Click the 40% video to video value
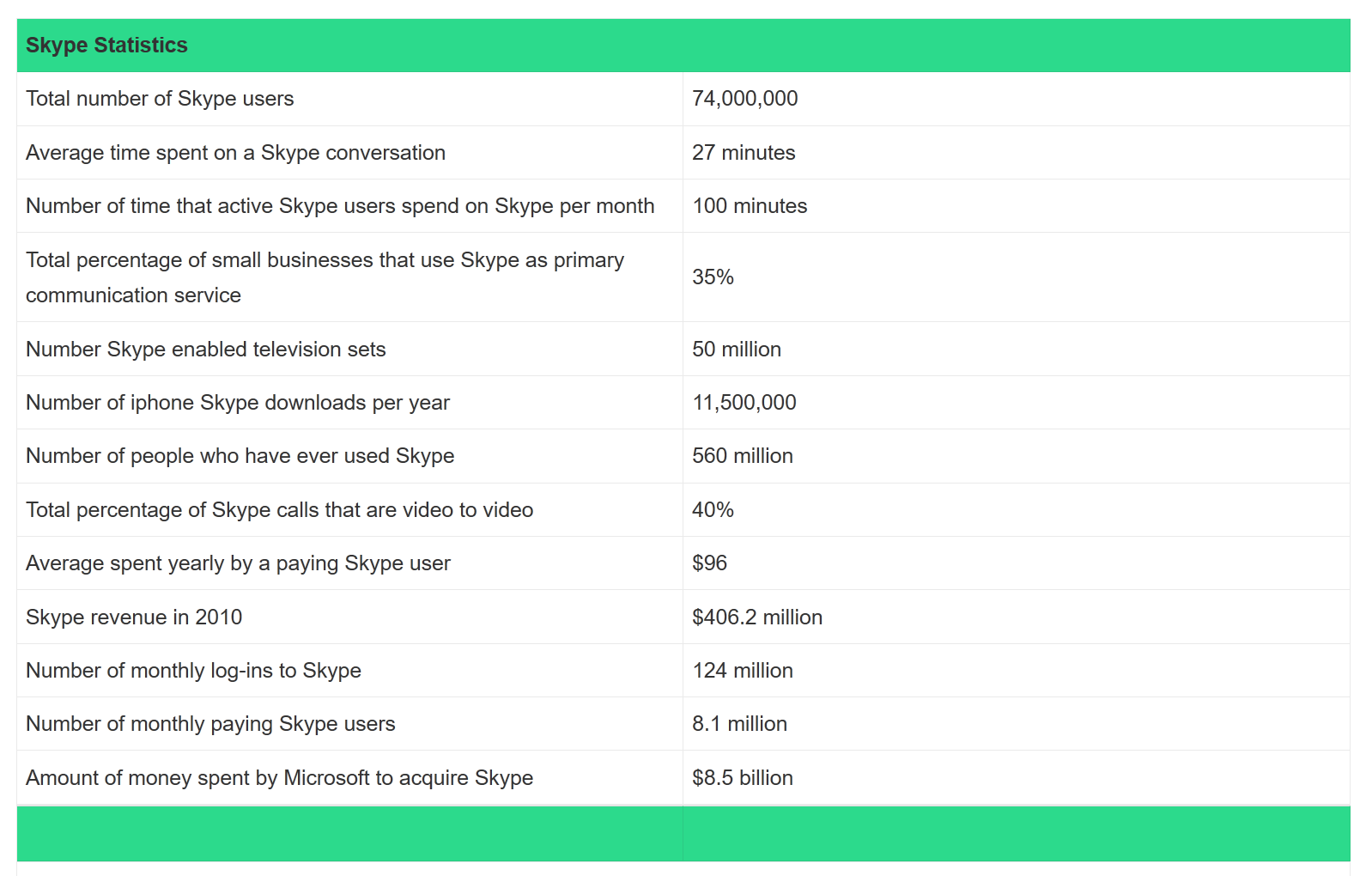 point(713,510)
